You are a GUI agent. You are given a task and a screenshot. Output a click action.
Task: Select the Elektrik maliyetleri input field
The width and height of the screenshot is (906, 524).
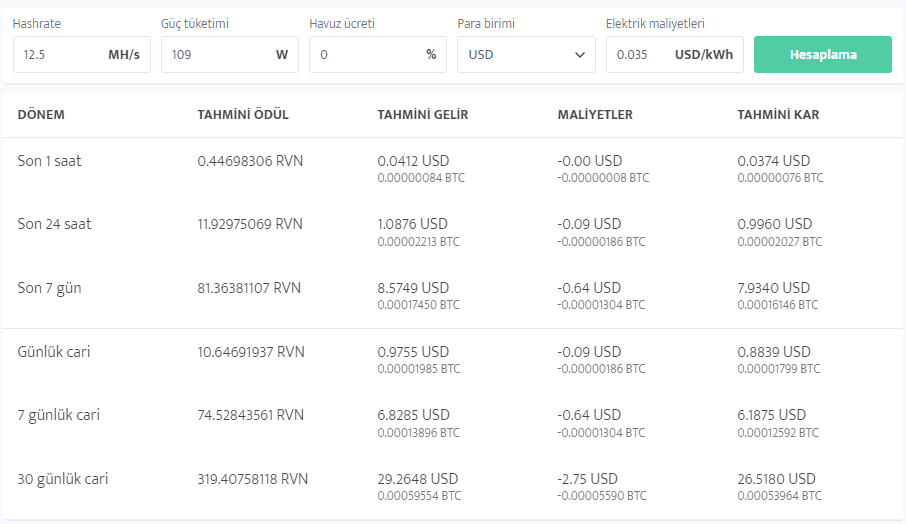pyautogui.click(x=674, y=54)
